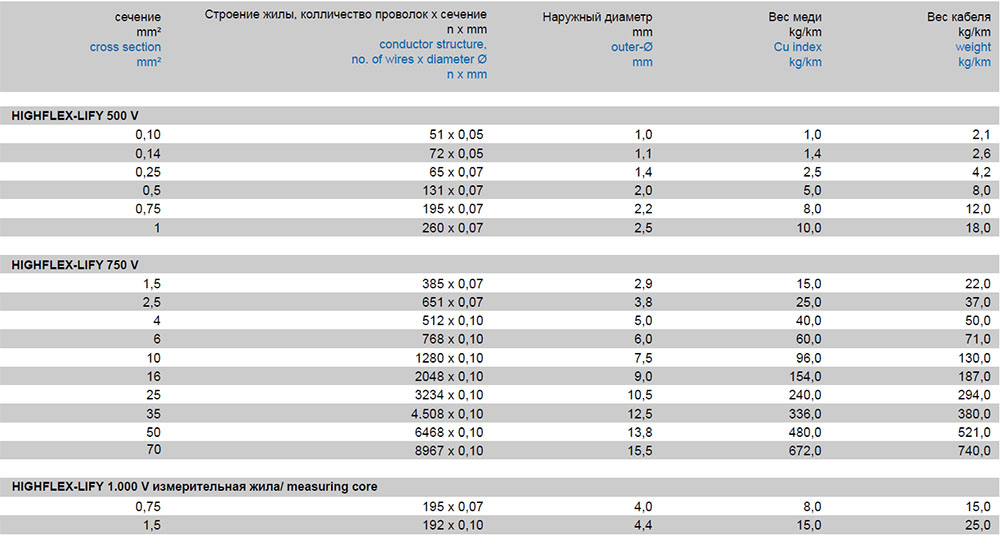Select conductor structure cell '51 x 0,05'

[456, 135]
